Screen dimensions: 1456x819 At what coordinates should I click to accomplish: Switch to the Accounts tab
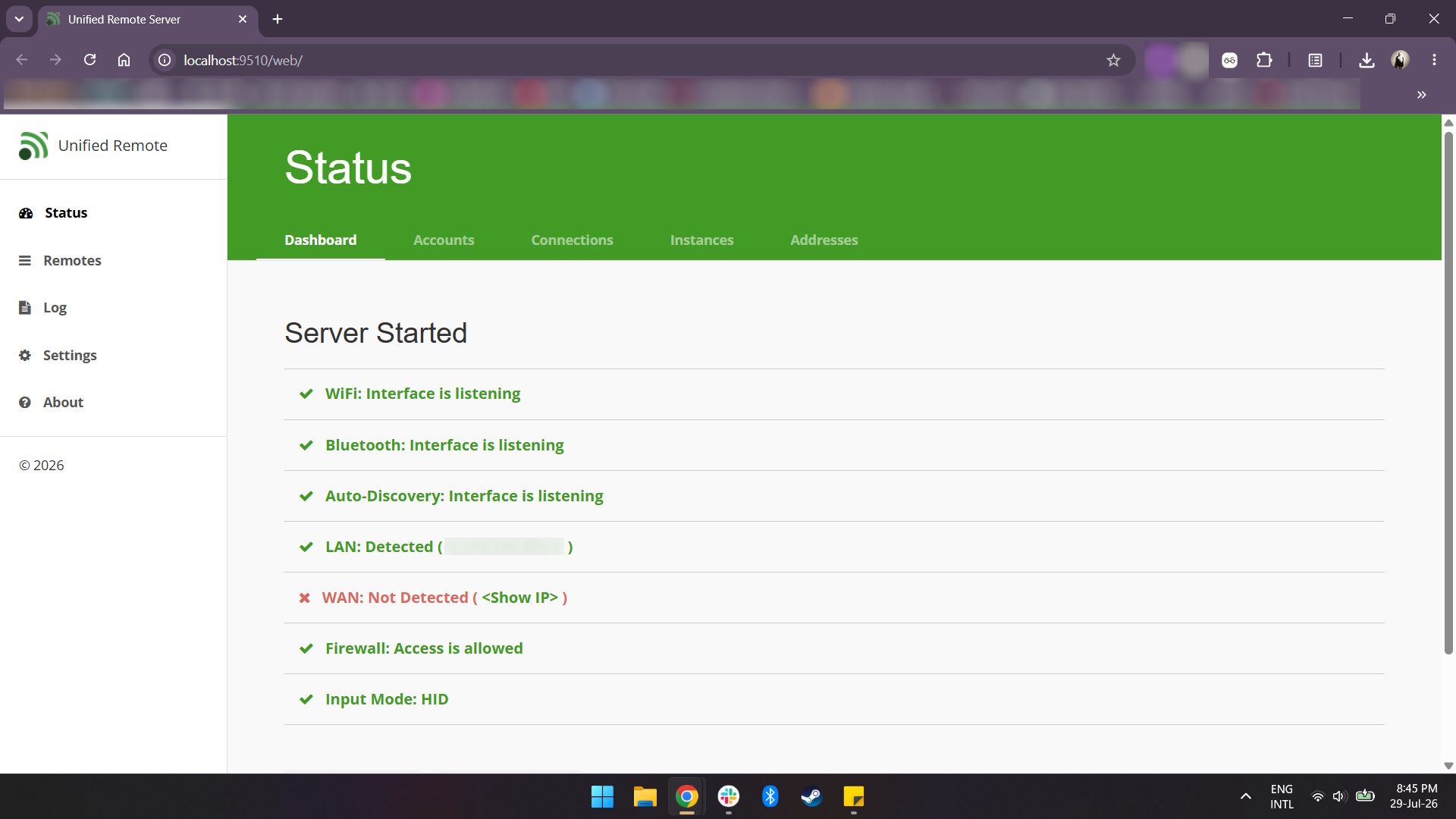pos(444,240)
